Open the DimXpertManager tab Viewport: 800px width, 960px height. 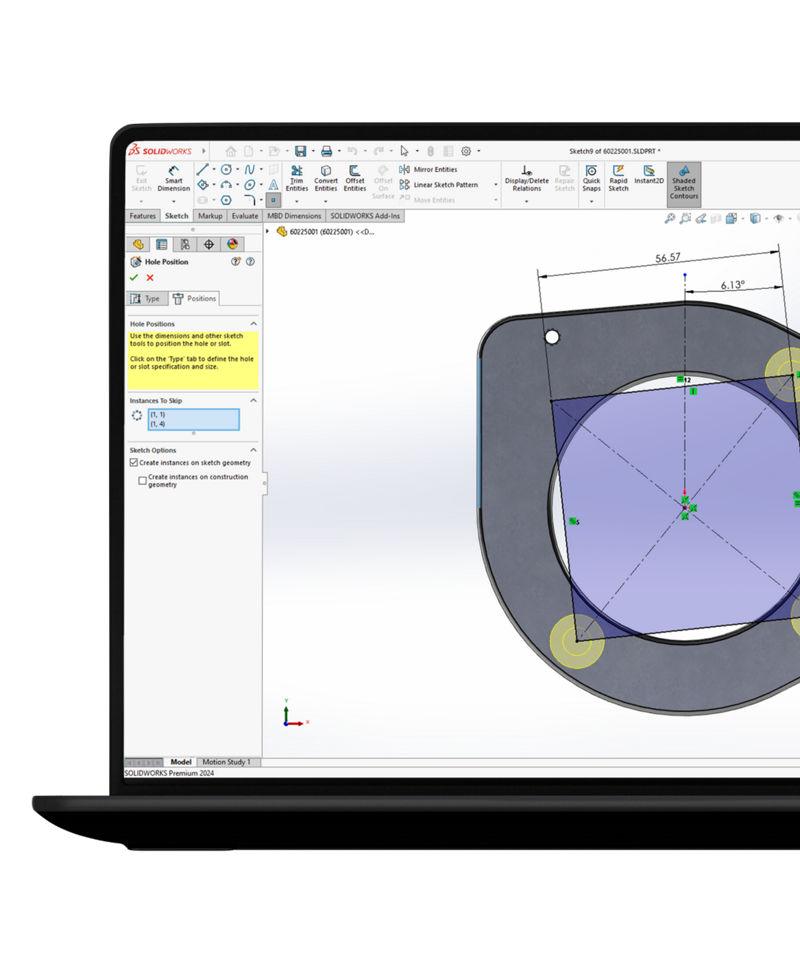[209, 244]
